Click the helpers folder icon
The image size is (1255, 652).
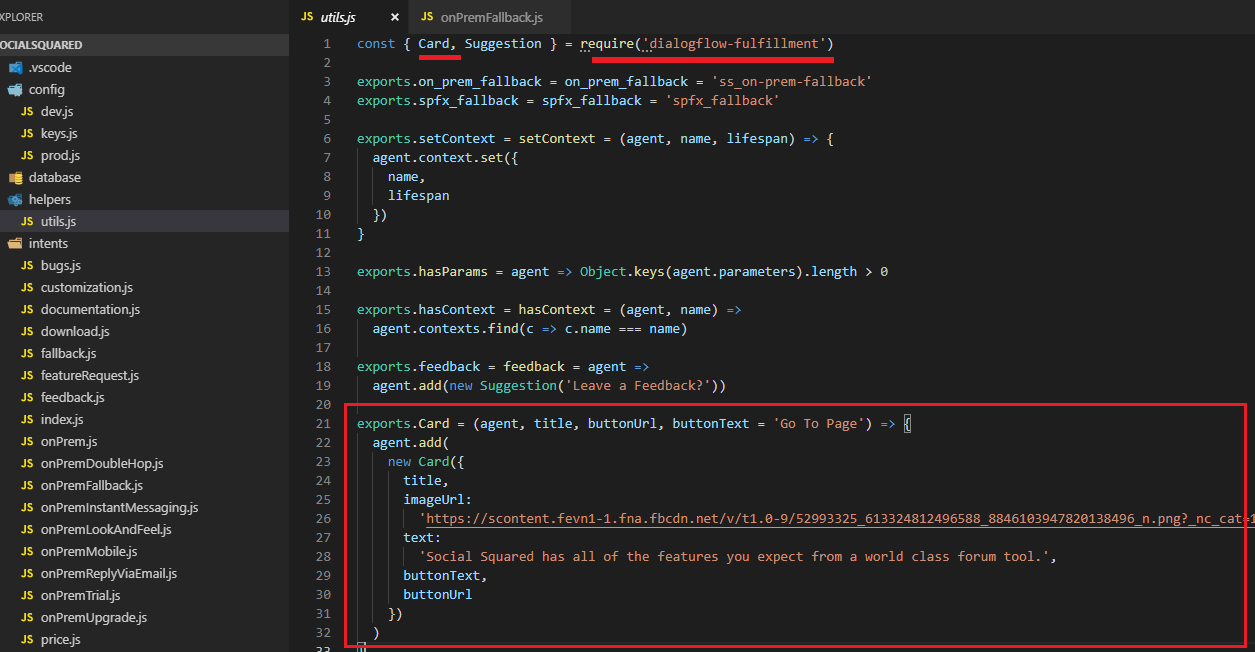click(x=15, y=199)
